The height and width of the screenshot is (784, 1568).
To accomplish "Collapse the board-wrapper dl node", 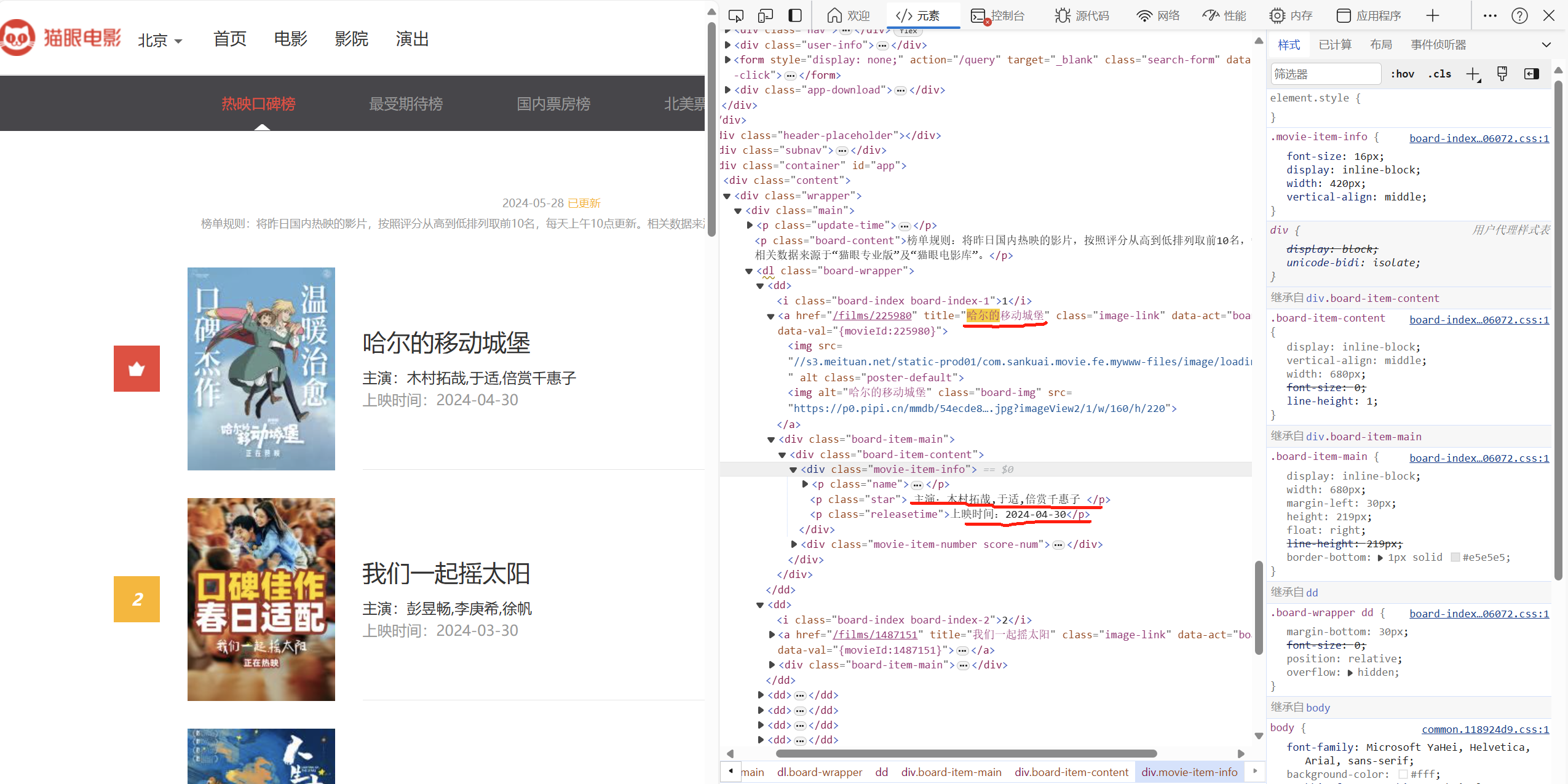I will click(749, 271).
